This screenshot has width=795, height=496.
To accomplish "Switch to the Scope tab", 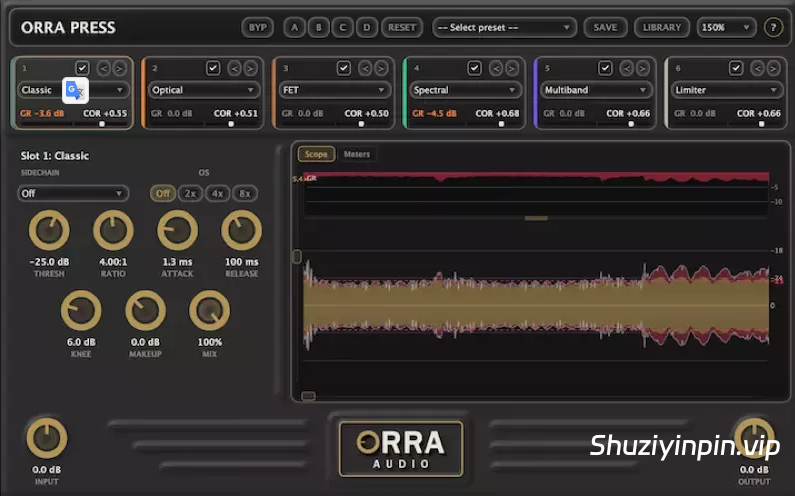I will pyautogui.click(x=316, y=154).
